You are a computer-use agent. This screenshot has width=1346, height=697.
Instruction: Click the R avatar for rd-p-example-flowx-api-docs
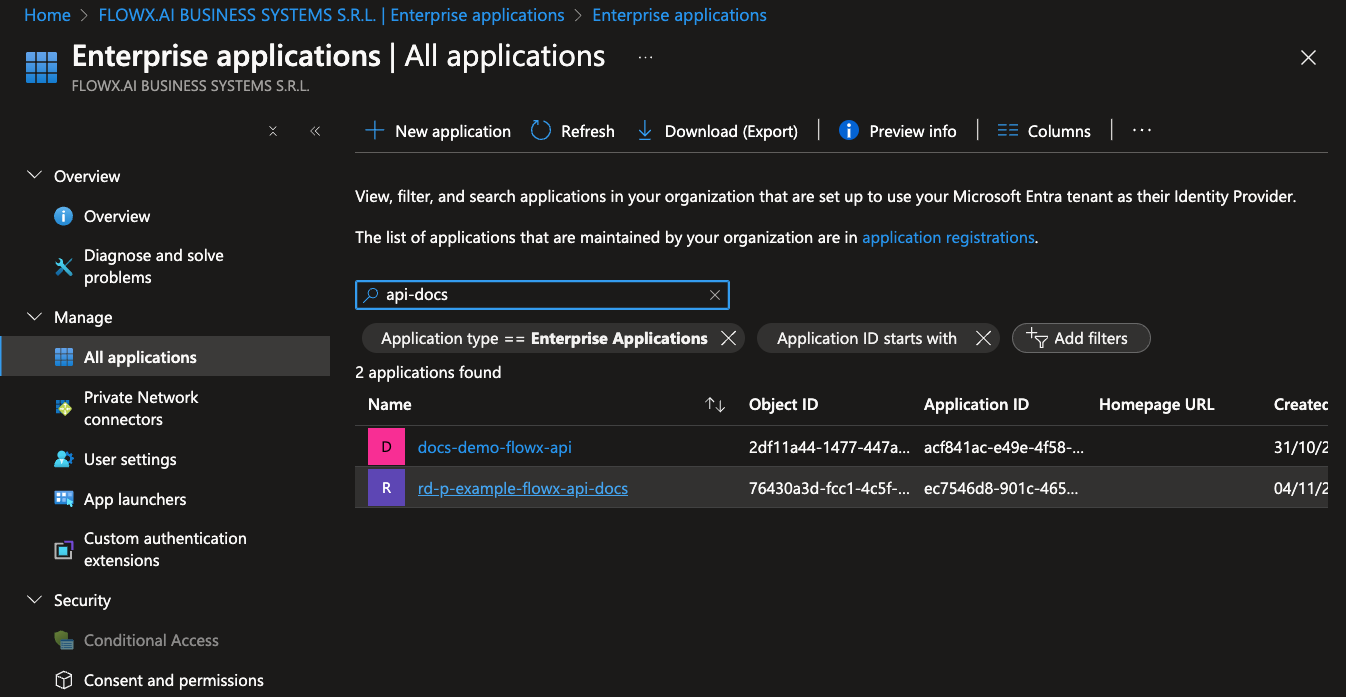click(387, 488)
